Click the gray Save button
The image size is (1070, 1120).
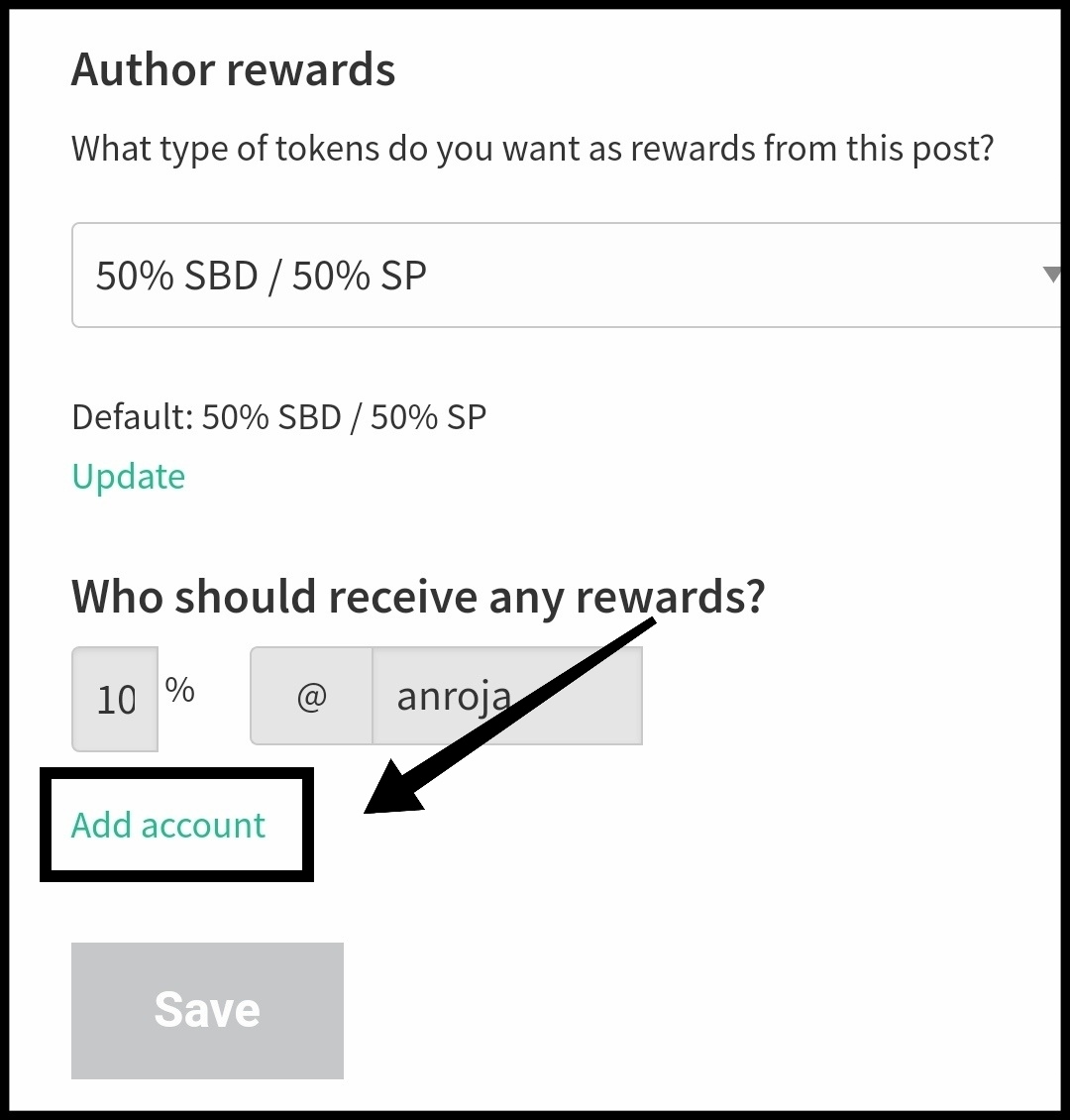point(207,1011)
